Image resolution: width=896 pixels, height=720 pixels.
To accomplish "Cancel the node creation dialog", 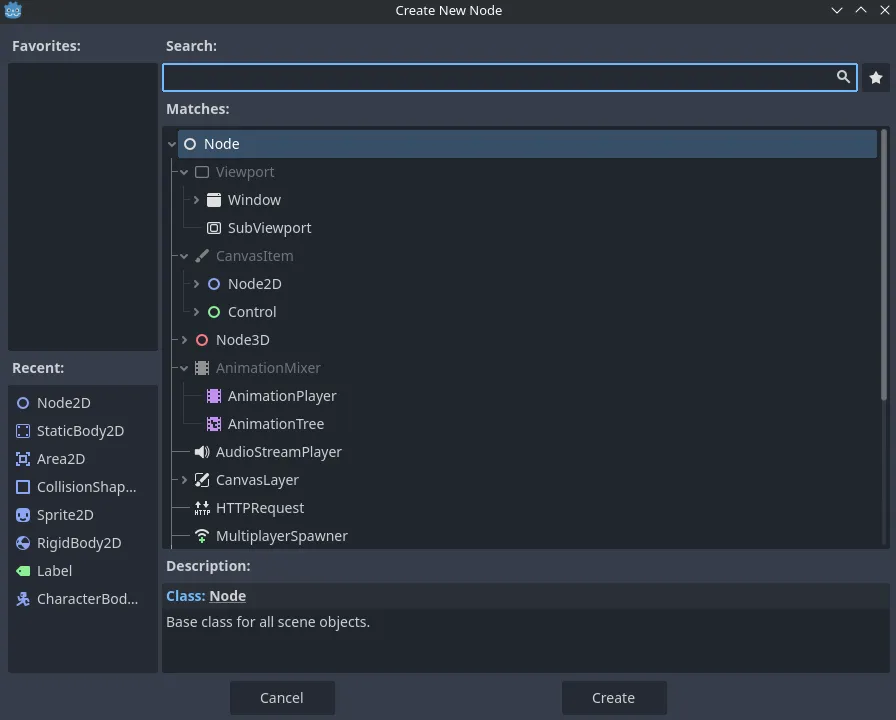I will [281, 697].
